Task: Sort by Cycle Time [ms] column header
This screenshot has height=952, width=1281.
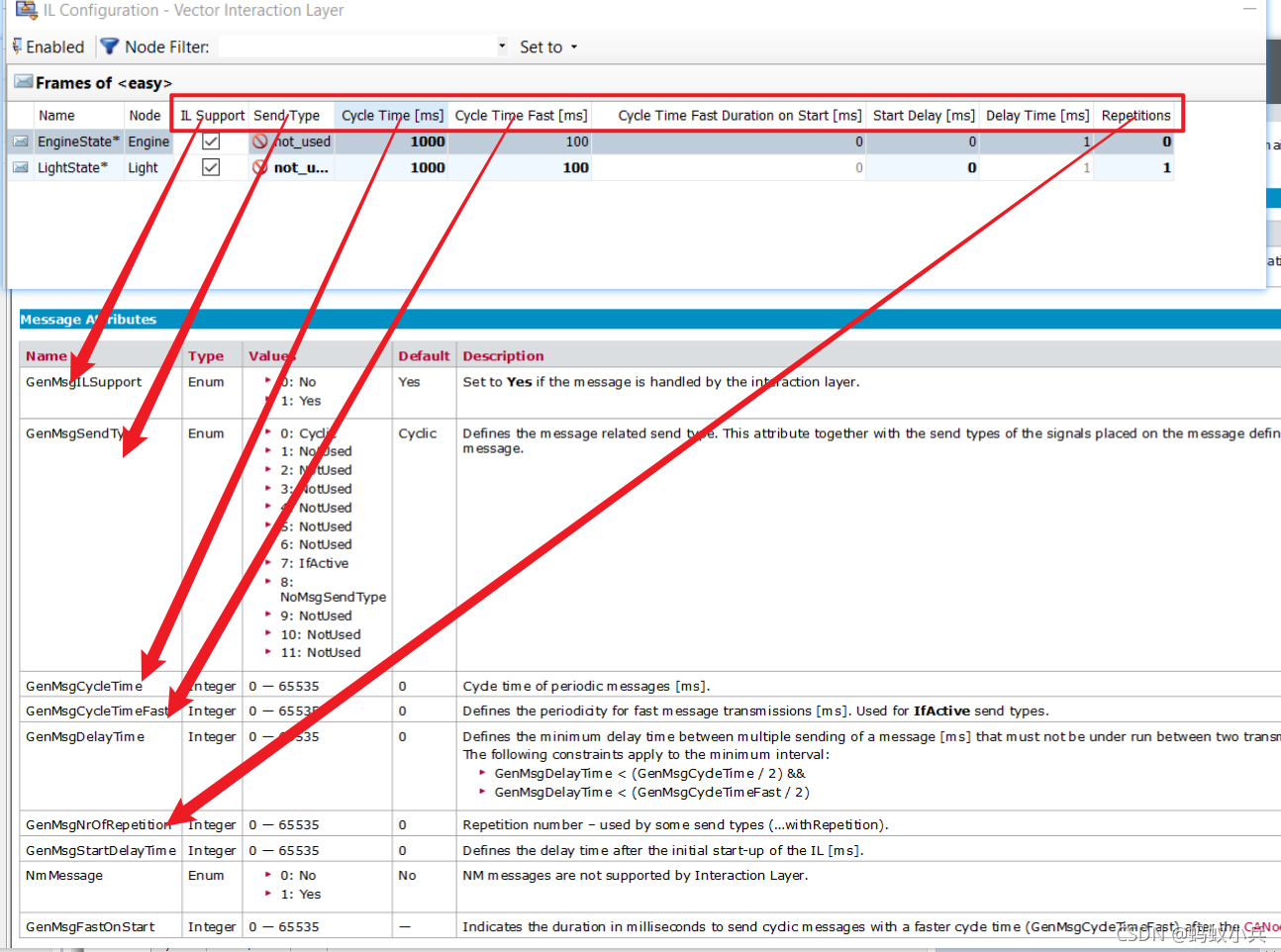Action: pyautogui.click(x=392, y=115)
